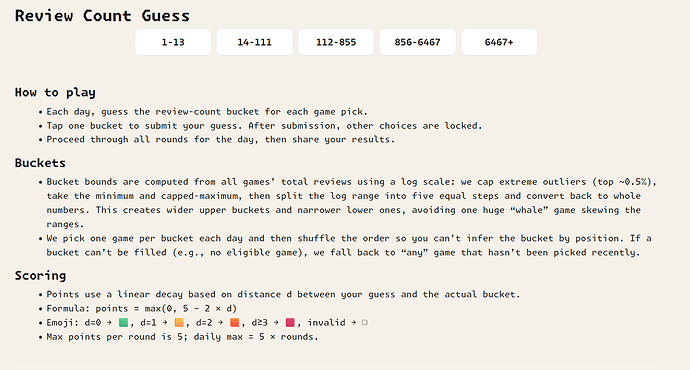Screen dimensions: 690x370
Task: Click the red-orange d=2 emoji square
Action: [235, 323]
